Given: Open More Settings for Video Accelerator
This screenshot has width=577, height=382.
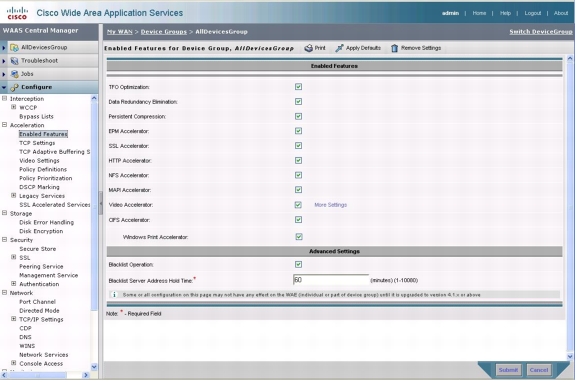Looking at the screenshot, I should [x=330, y=205].
